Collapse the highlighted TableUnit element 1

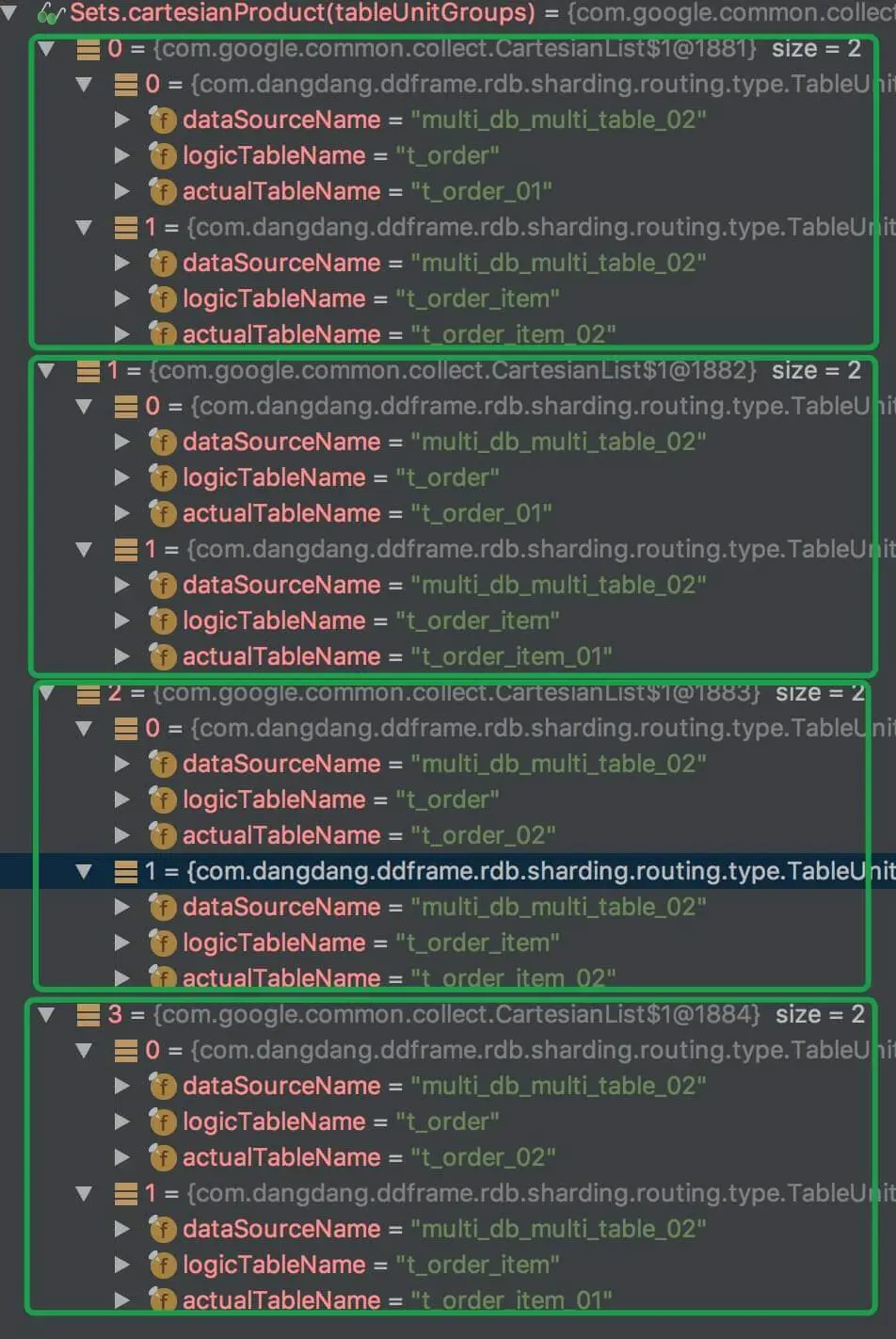(x=84, y=872)
